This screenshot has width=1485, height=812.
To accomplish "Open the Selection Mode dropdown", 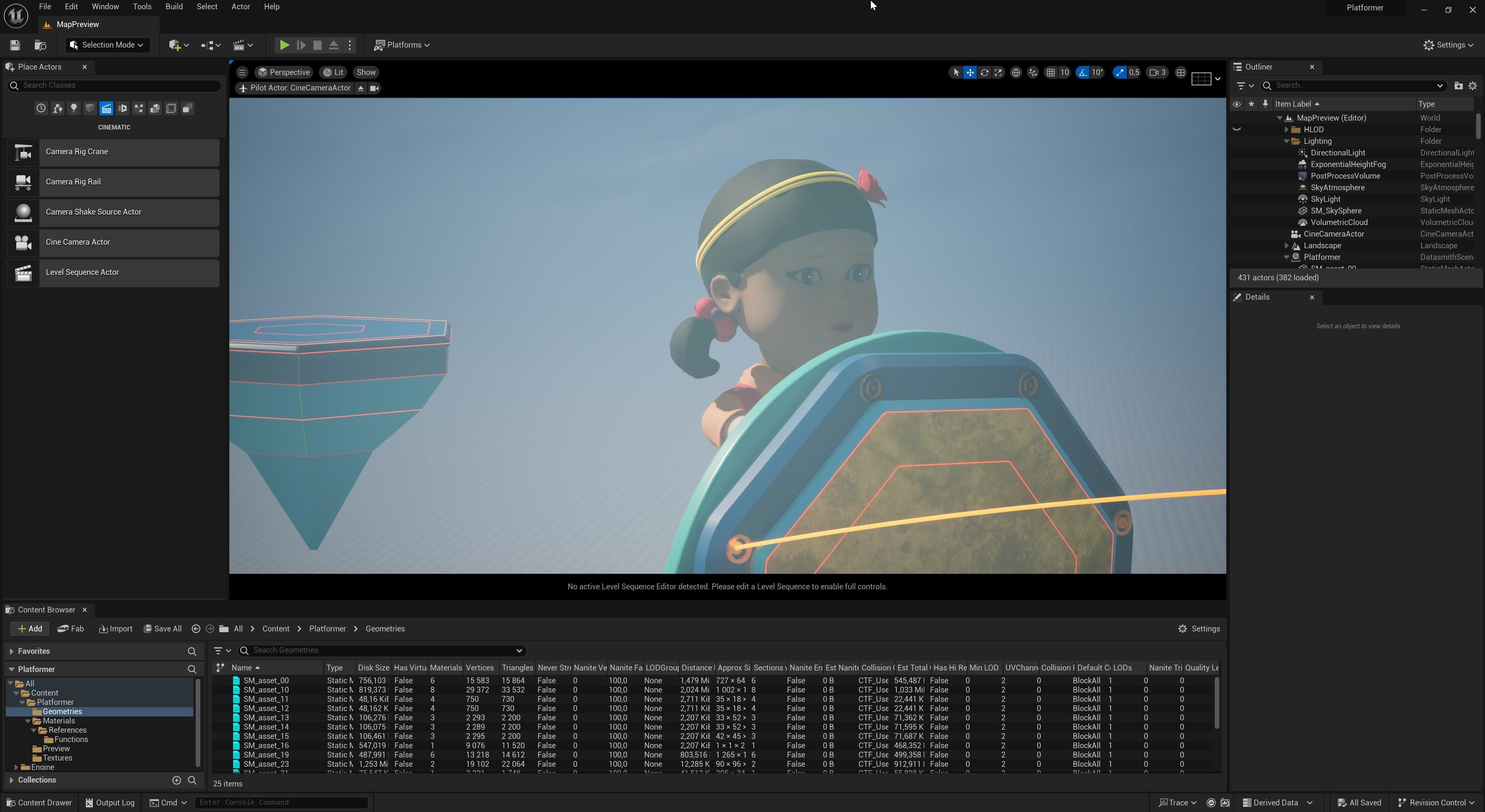I will coord(107,45).
